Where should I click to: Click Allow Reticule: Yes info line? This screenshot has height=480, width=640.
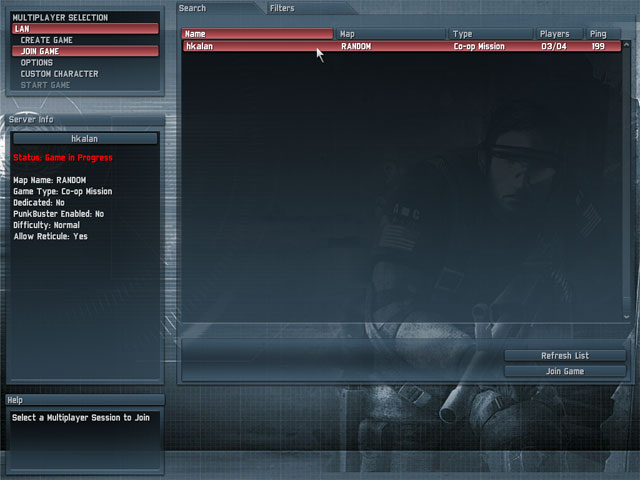[51, 236]
